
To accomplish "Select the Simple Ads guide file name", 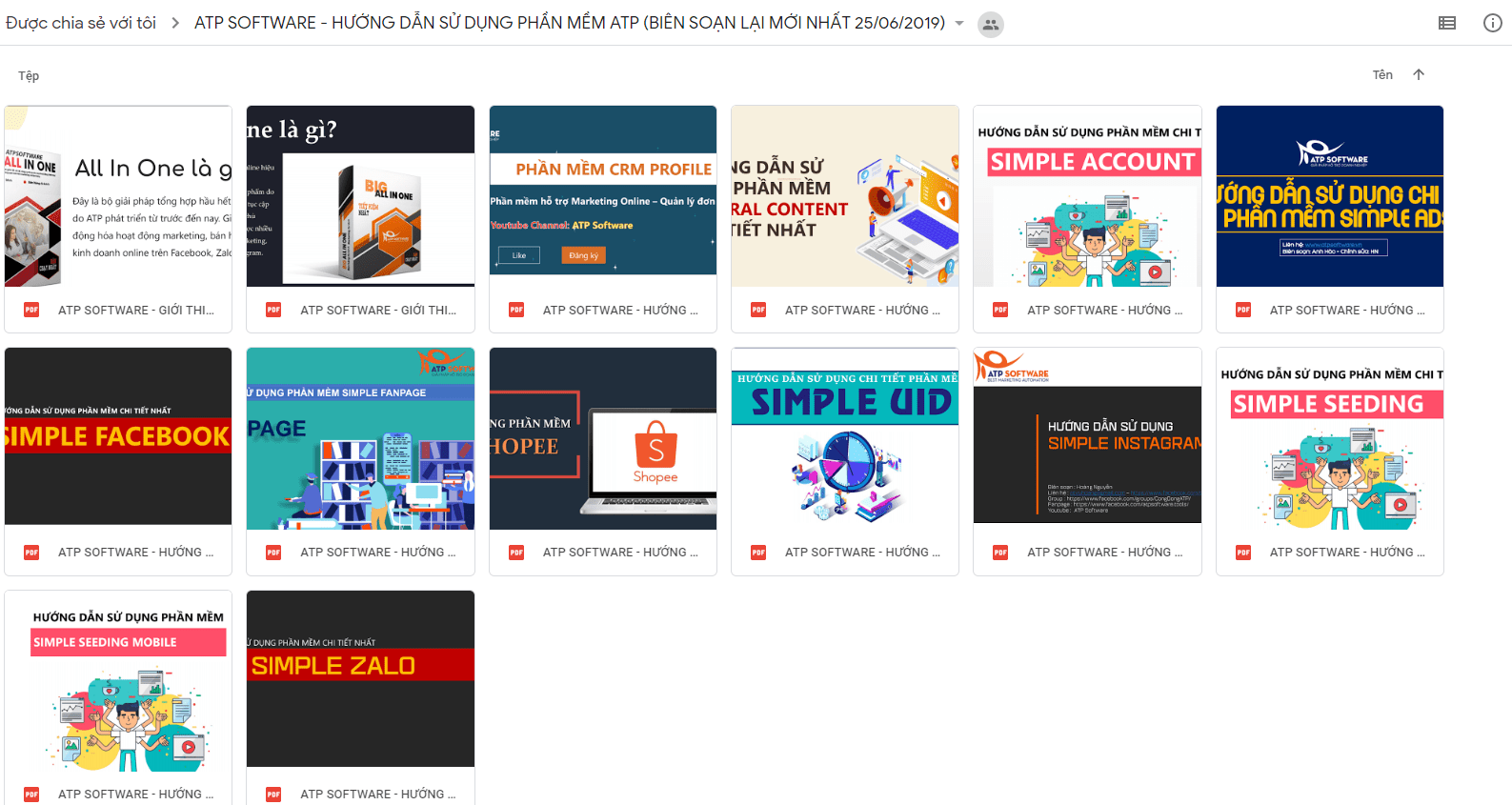I will tap(1346, 311).
